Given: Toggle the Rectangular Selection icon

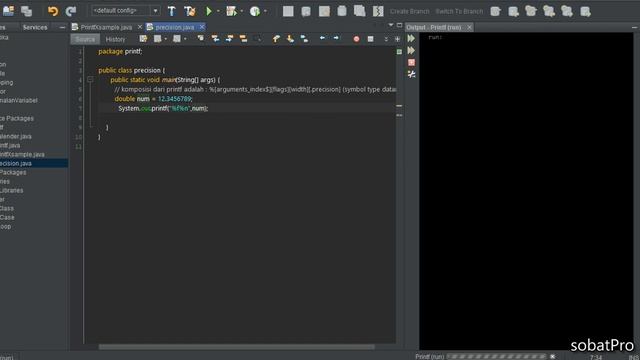Looking at the screenshot, I should click(258, 39).
